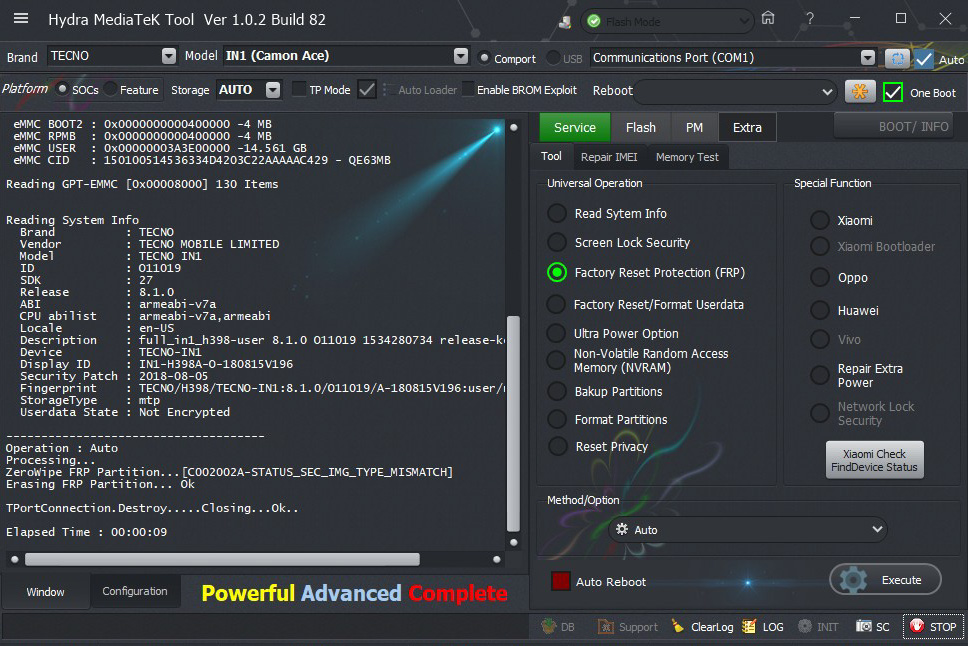
Task: Select Repair Extra Power option
Action: tap(820, 375)
